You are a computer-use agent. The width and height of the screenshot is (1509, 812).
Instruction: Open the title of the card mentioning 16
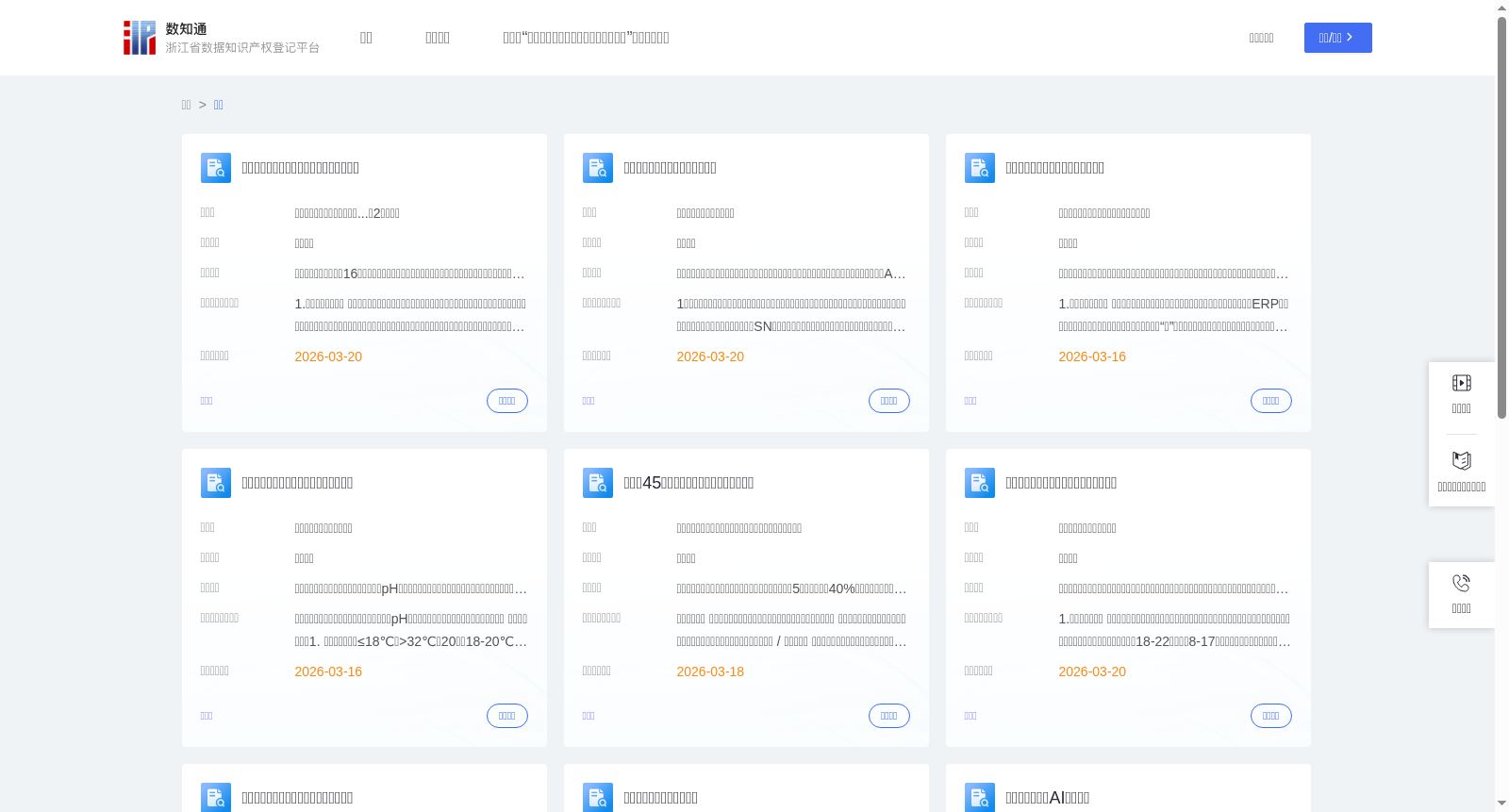pos(300,168)
